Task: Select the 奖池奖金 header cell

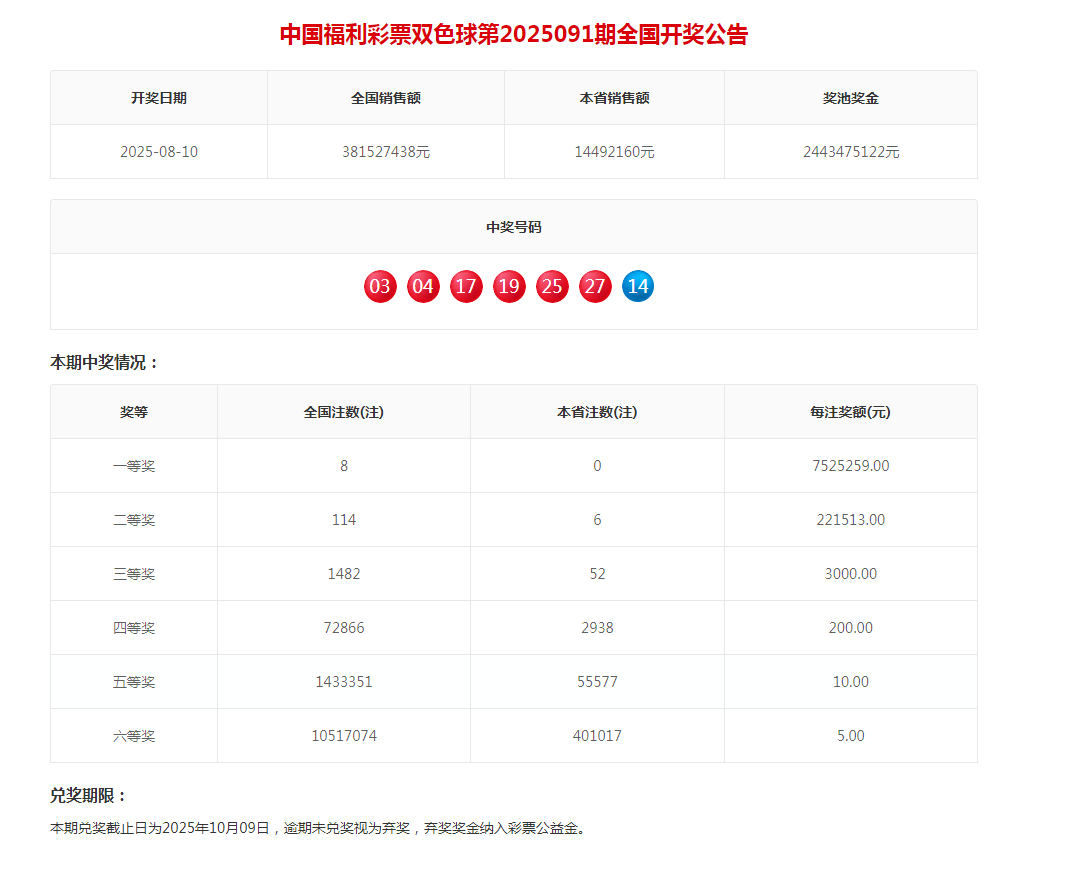Action: [x=850, y=98]
